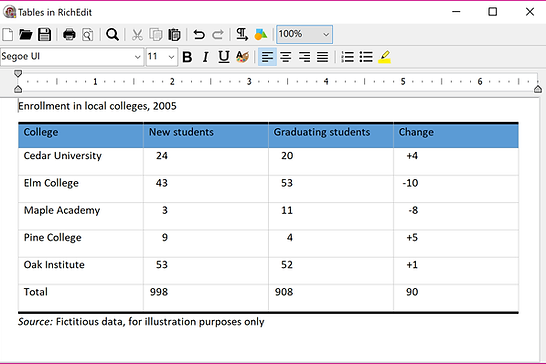Click the '+5' change cell for Pine College
Screen dimensions: 546x364
point(456,243)
